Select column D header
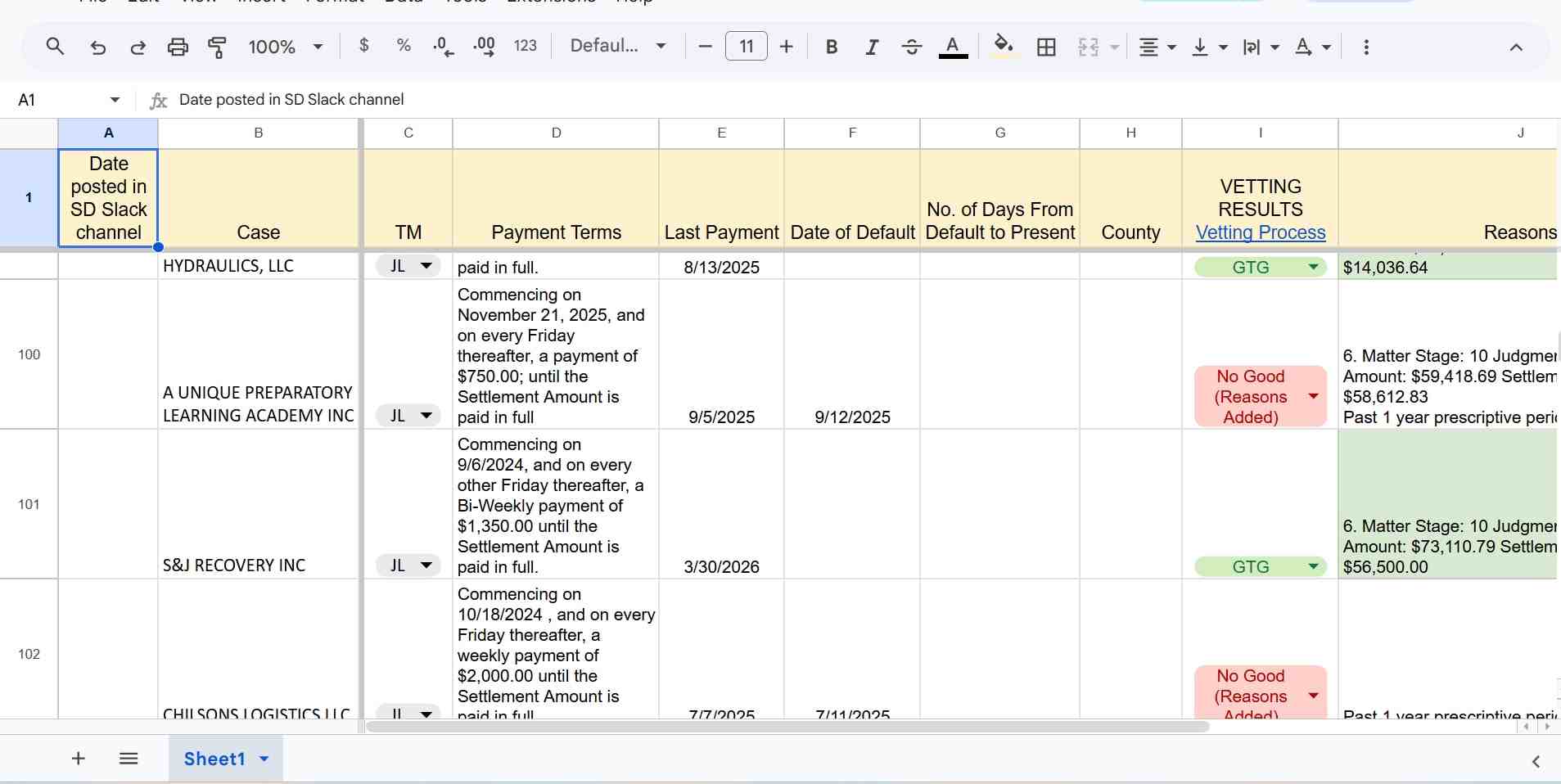1561x784 pixels. pyautogui.click(x=556, y=133)
